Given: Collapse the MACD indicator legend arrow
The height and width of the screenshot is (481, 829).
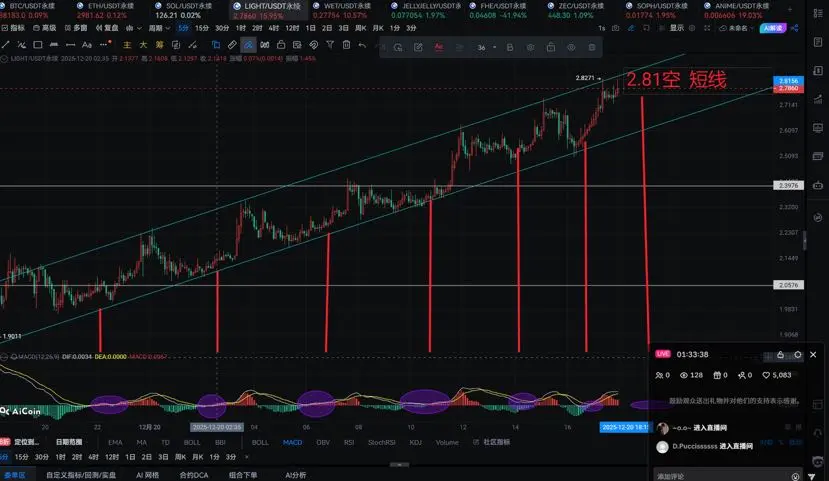Looking at the screenshot, I should pyautogui.click(x=4, y=357).
